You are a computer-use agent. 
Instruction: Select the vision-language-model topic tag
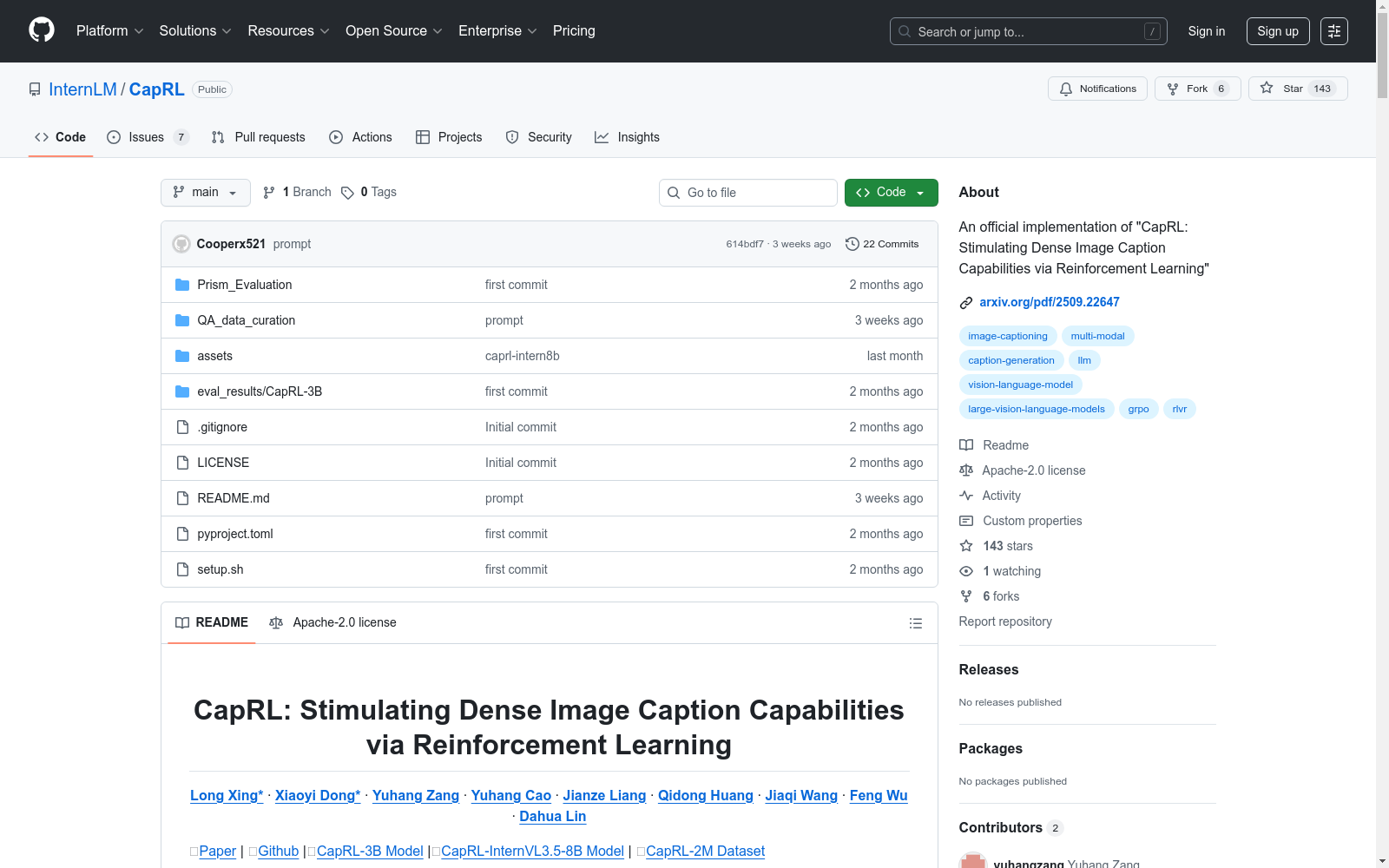tap(1021, 385)
